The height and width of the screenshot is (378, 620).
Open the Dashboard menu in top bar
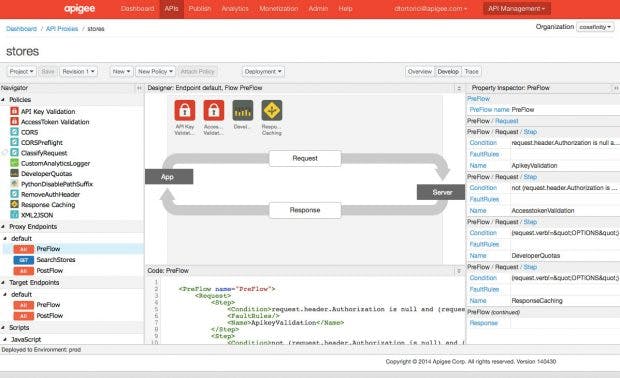coord(137,9)
